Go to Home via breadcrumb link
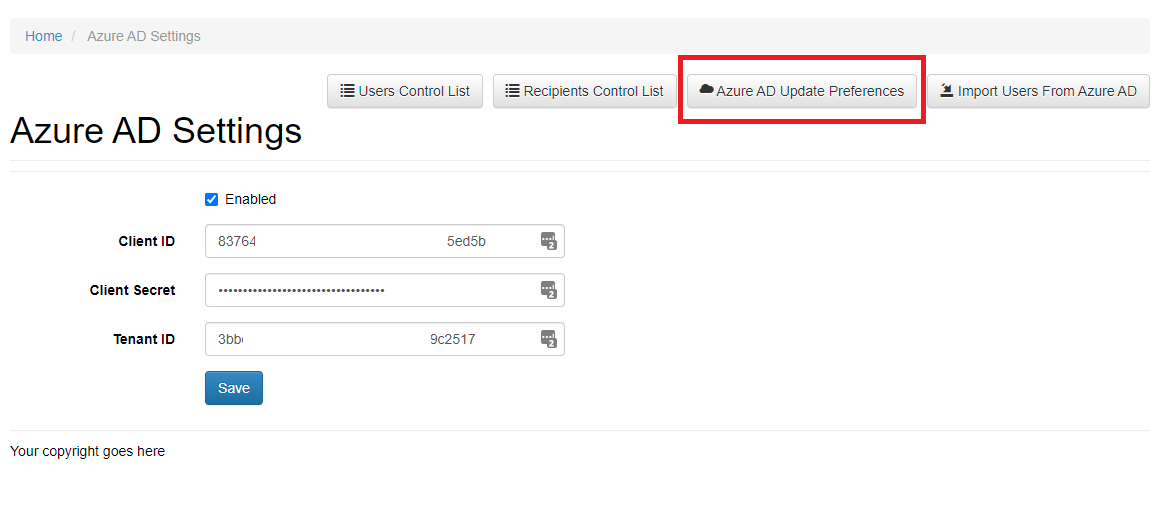Viewport: 1171px width, 505px height. click(43, 36)
